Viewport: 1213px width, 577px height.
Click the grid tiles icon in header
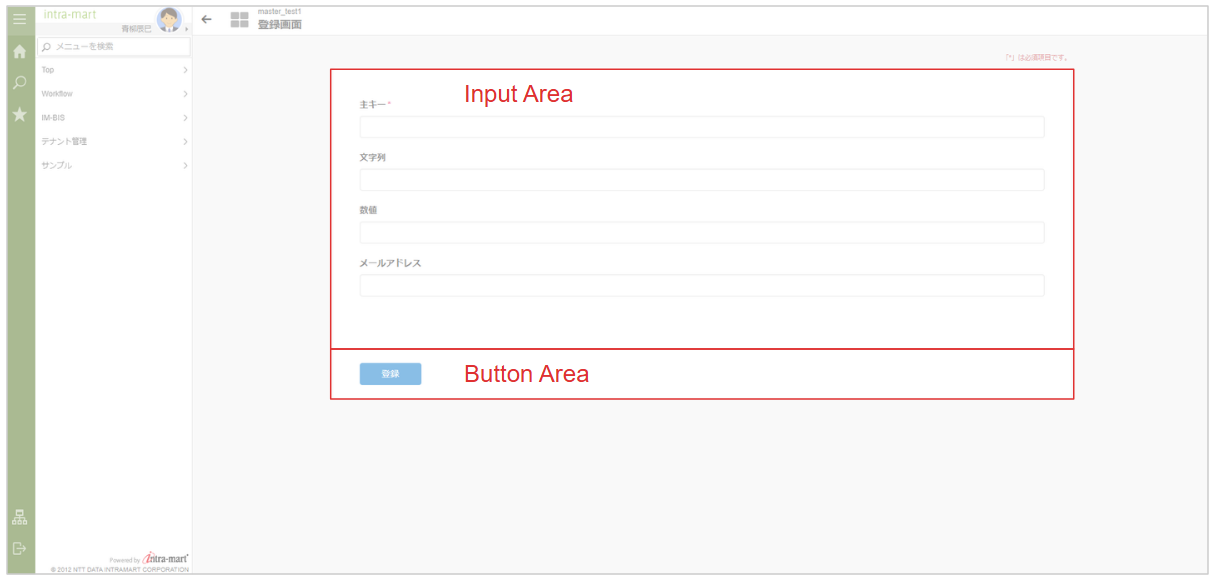coord(239,19)
